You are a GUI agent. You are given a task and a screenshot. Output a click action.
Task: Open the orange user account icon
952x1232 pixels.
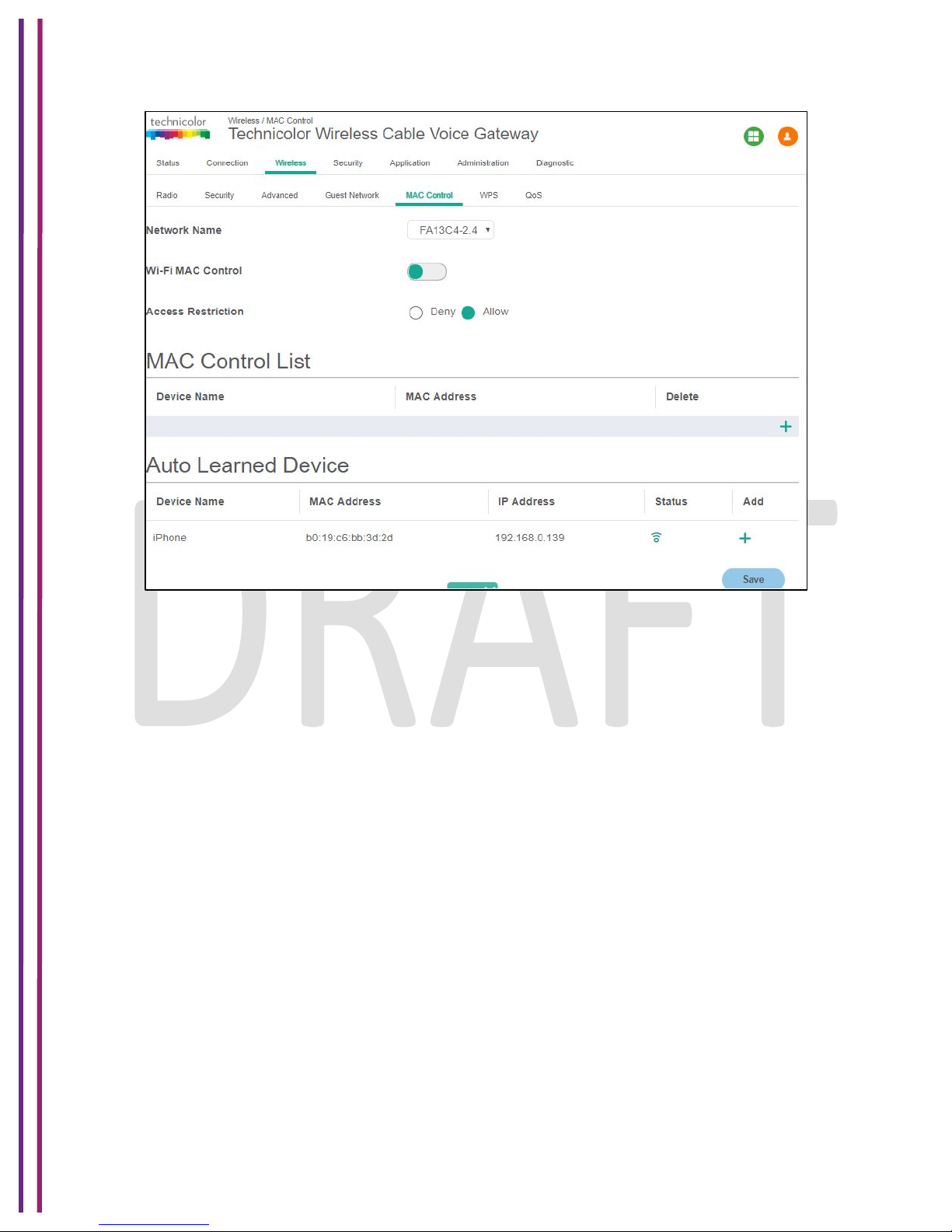(787, 137)
